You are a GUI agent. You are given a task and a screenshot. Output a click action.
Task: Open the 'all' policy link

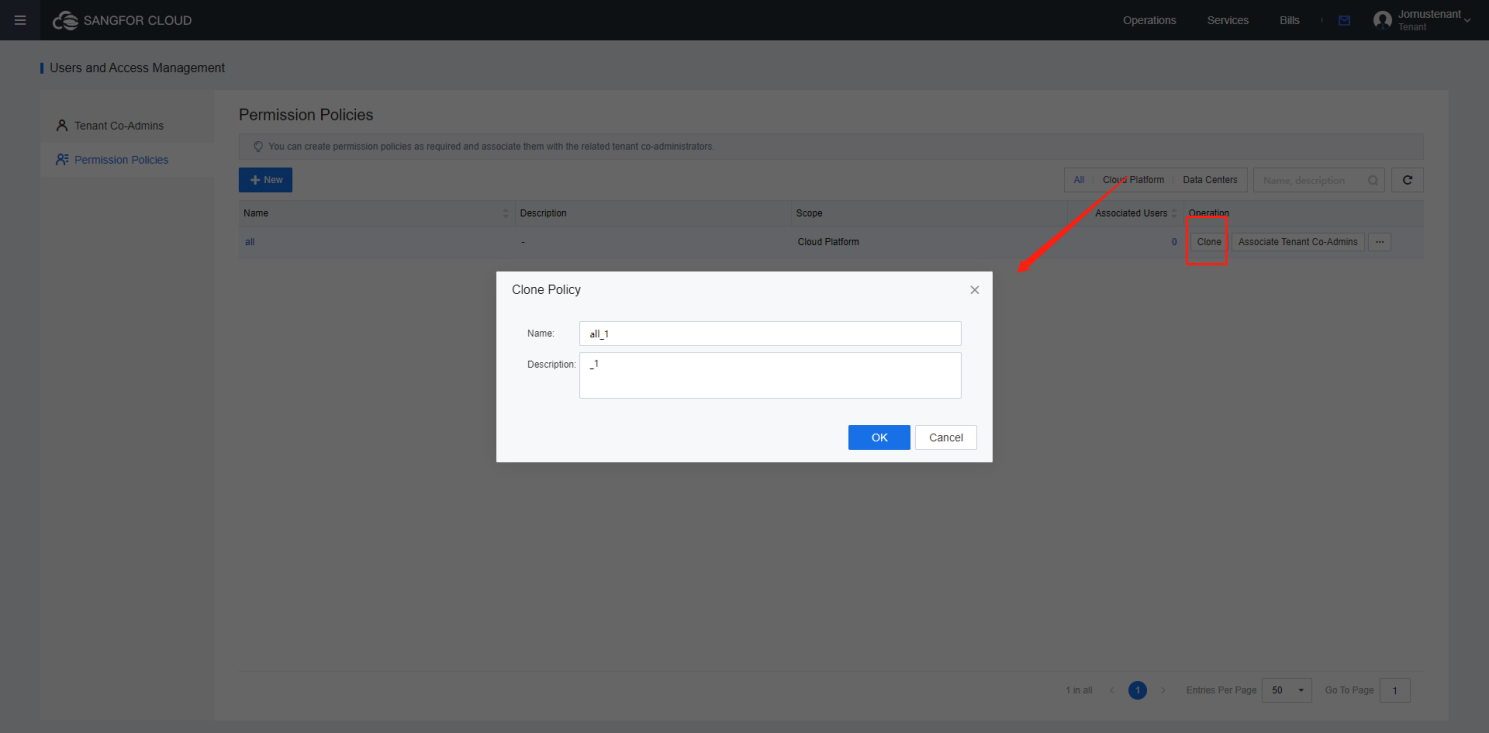coord(250,242)
